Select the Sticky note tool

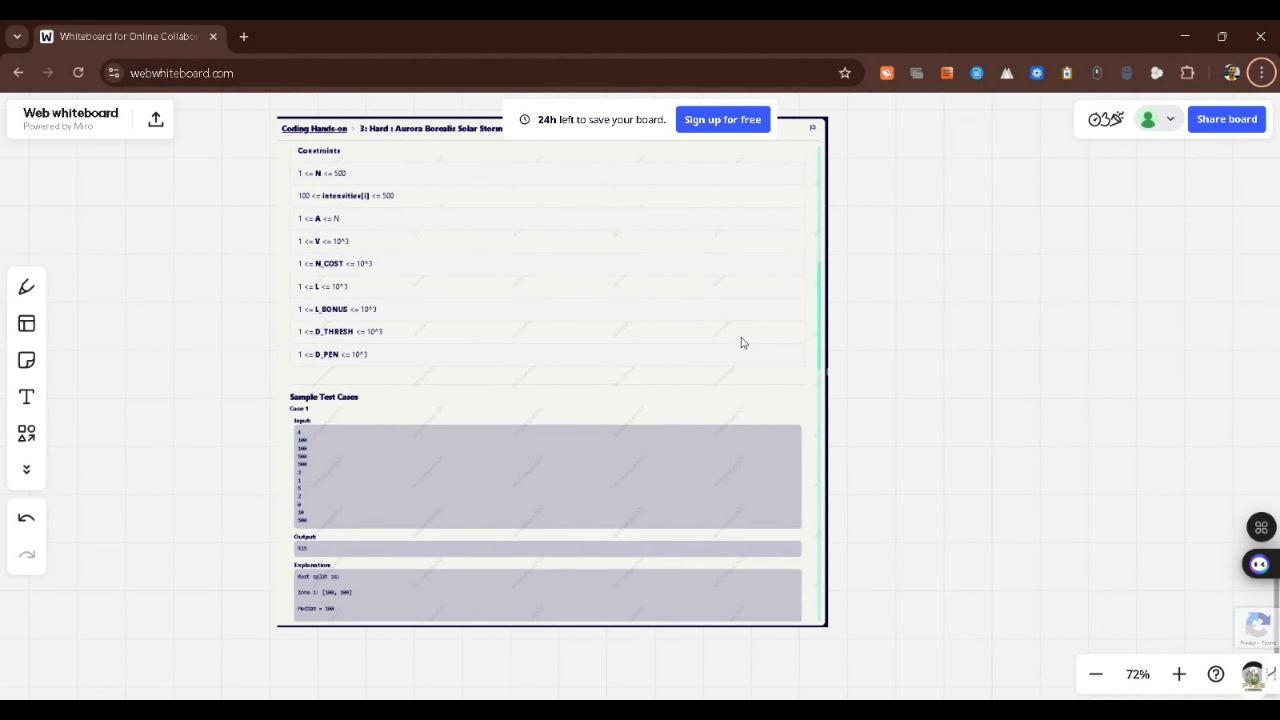click(x=27, y=360)
